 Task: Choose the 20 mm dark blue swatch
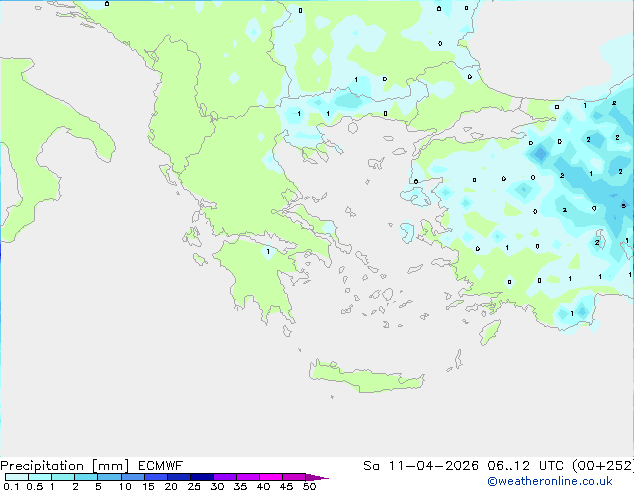pos(178,477)
